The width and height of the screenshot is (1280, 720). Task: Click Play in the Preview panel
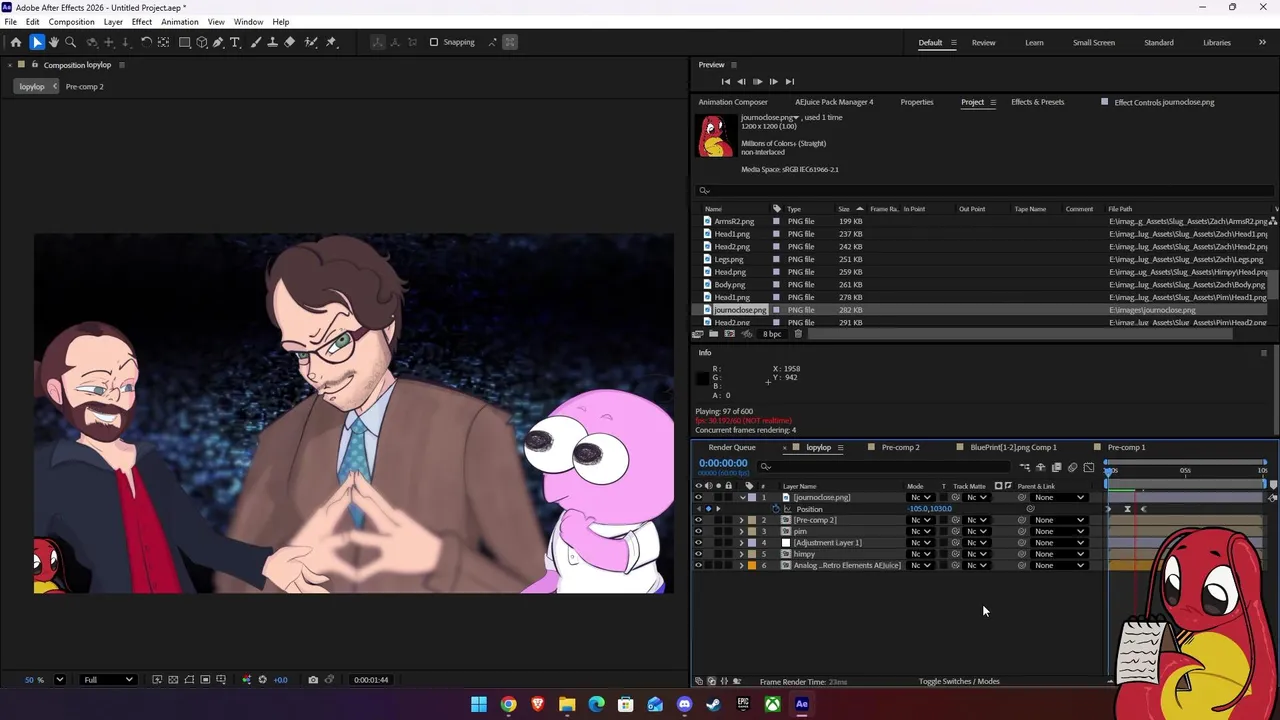click(x=757, y=81)
